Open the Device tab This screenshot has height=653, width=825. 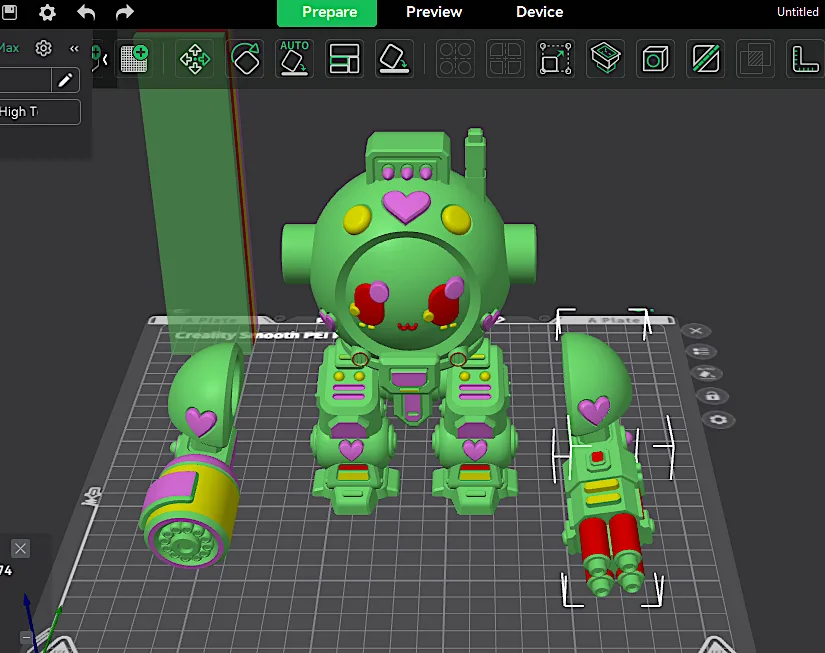539,12
